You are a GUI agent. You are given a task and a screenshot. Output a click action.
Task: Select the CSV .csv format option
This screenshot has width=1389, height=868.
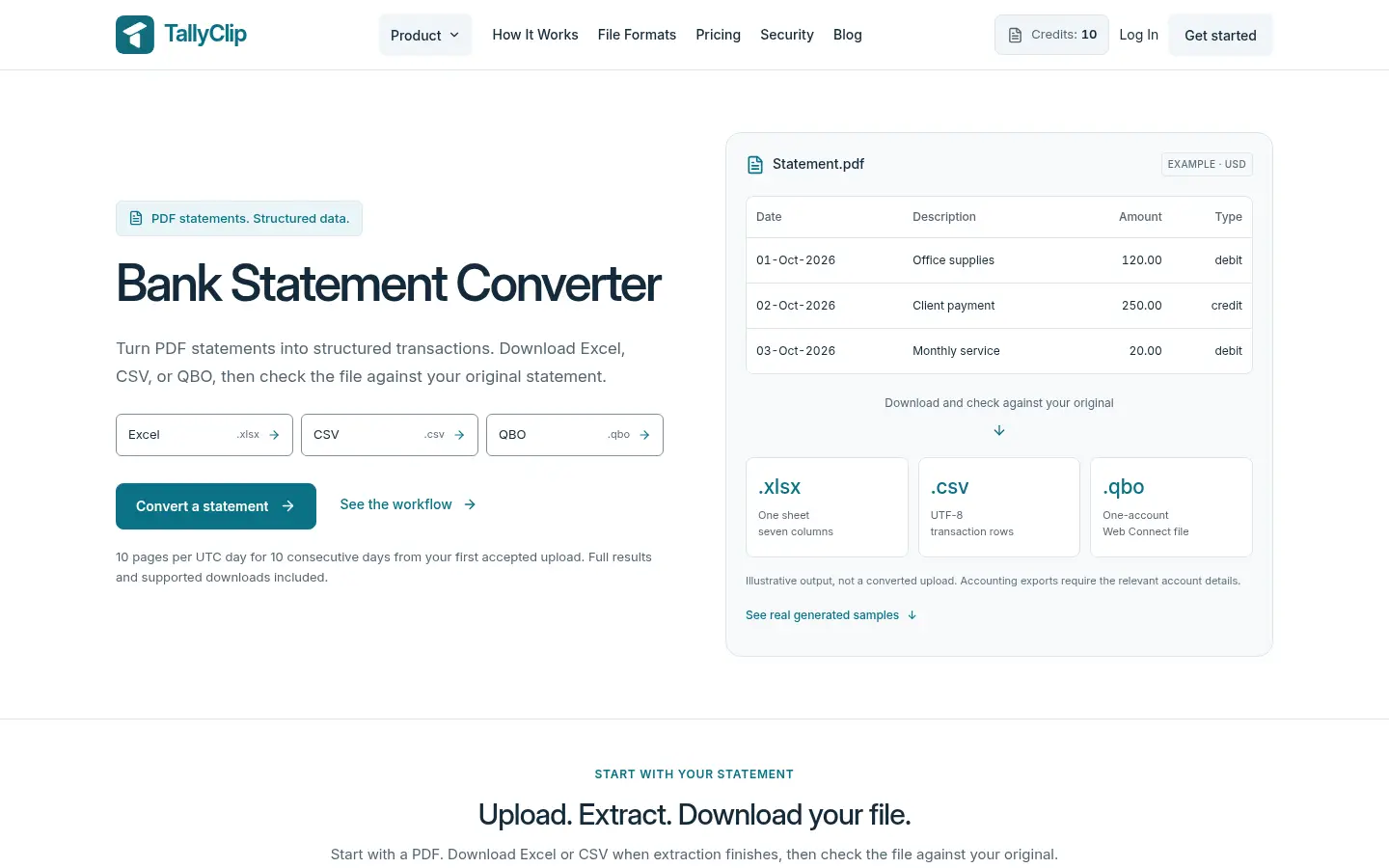(390, 435)
